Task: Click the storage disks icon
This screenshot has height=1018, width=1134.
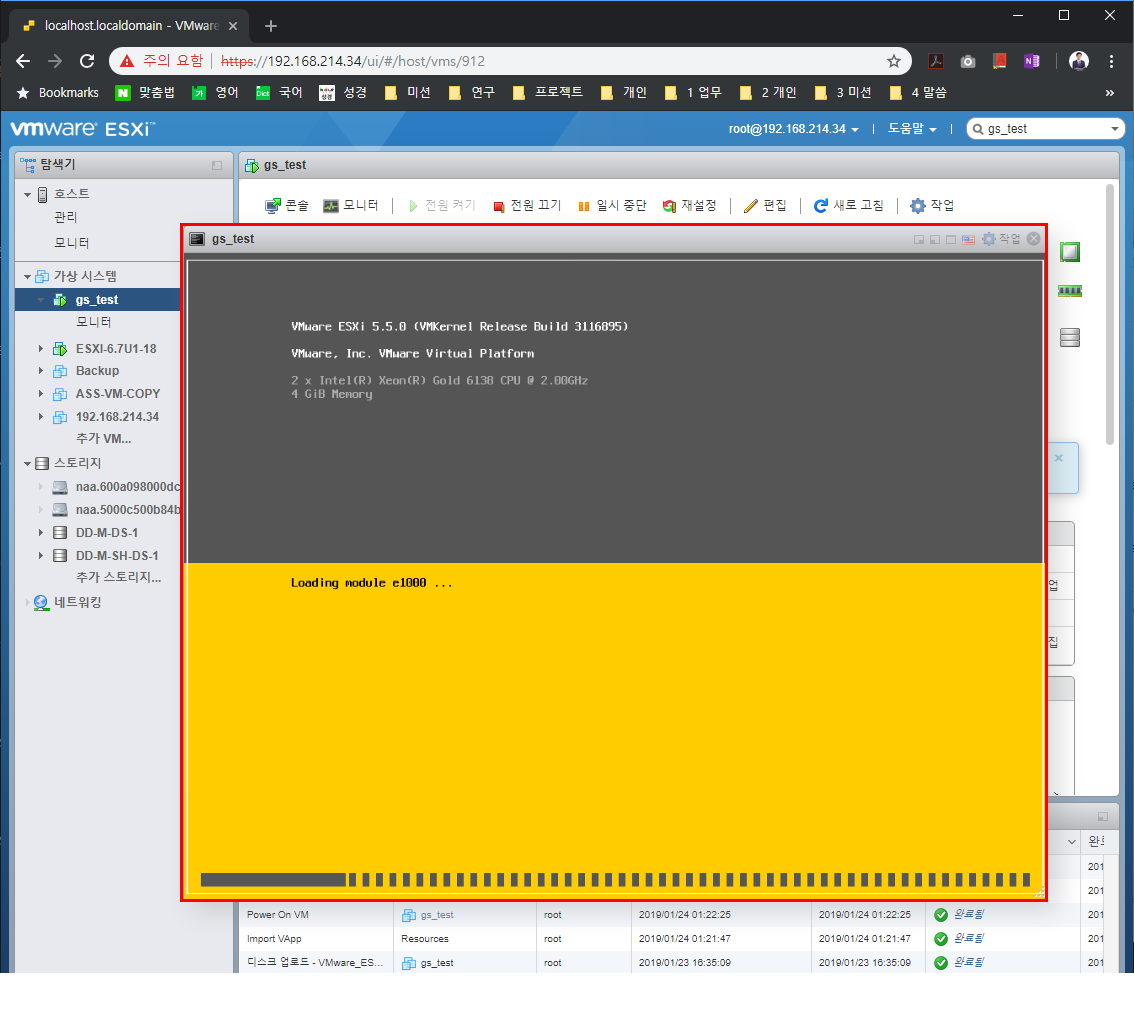Action: coord(1070,338)
